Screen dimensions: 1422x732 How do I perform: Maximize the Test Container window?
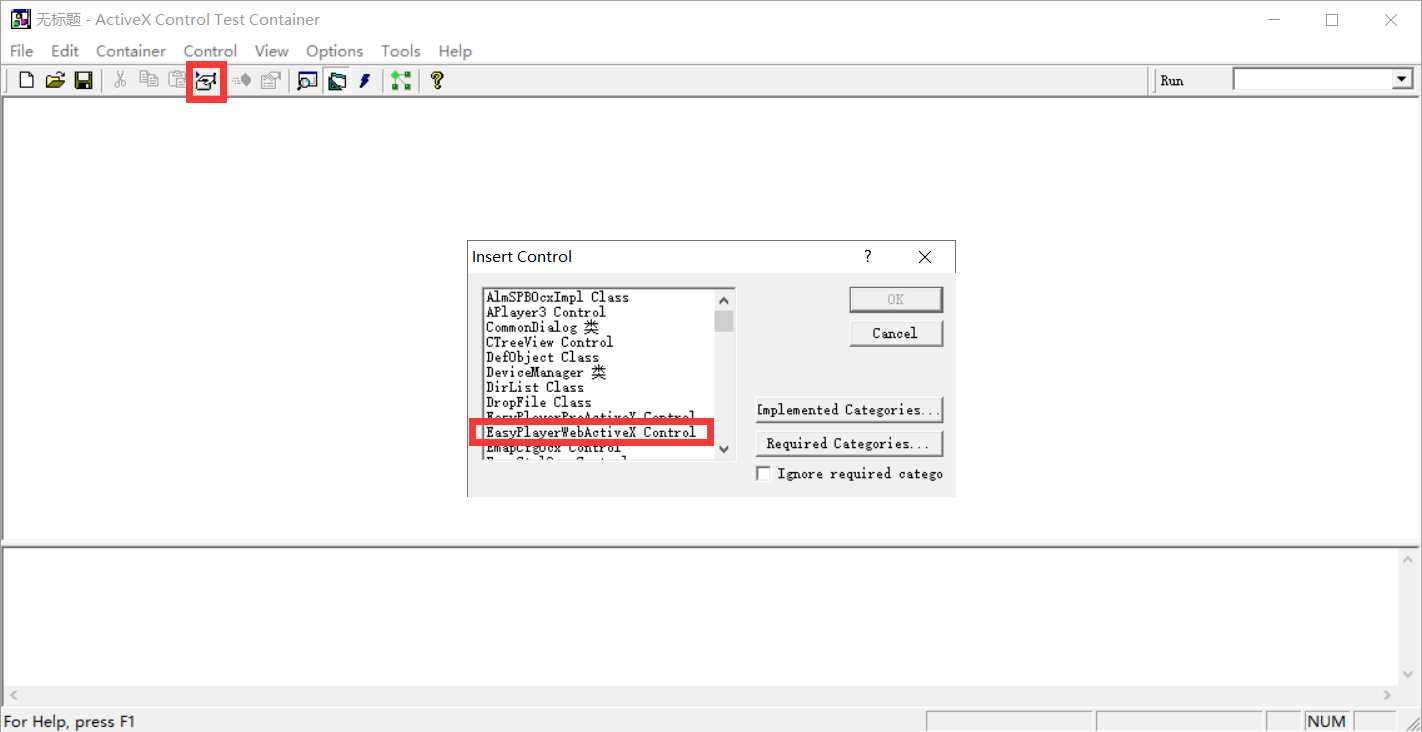click(1332, 20)
